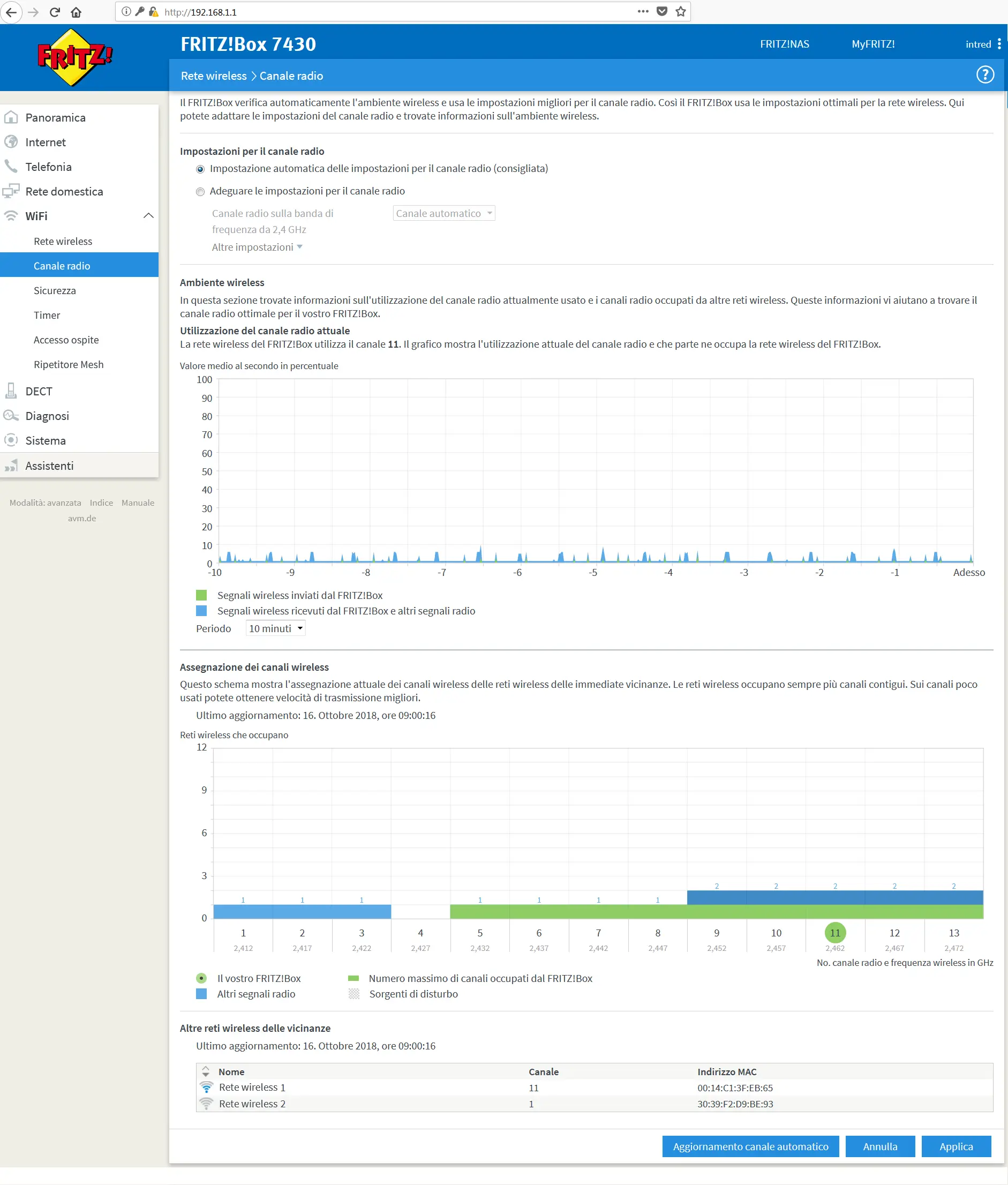Viewport: 1008px width, 1185px height.
Task: Click the browser forward arrow
Action: pyautogui.click(x=33, y=12)
